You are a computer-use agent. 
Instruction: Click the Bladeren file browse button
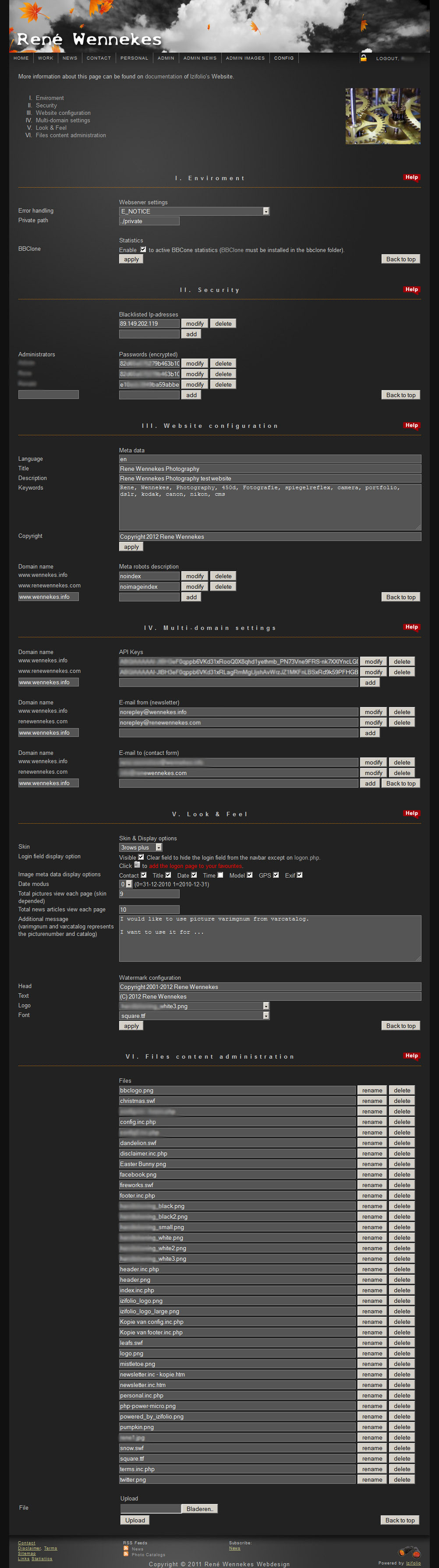[199, 1509]
